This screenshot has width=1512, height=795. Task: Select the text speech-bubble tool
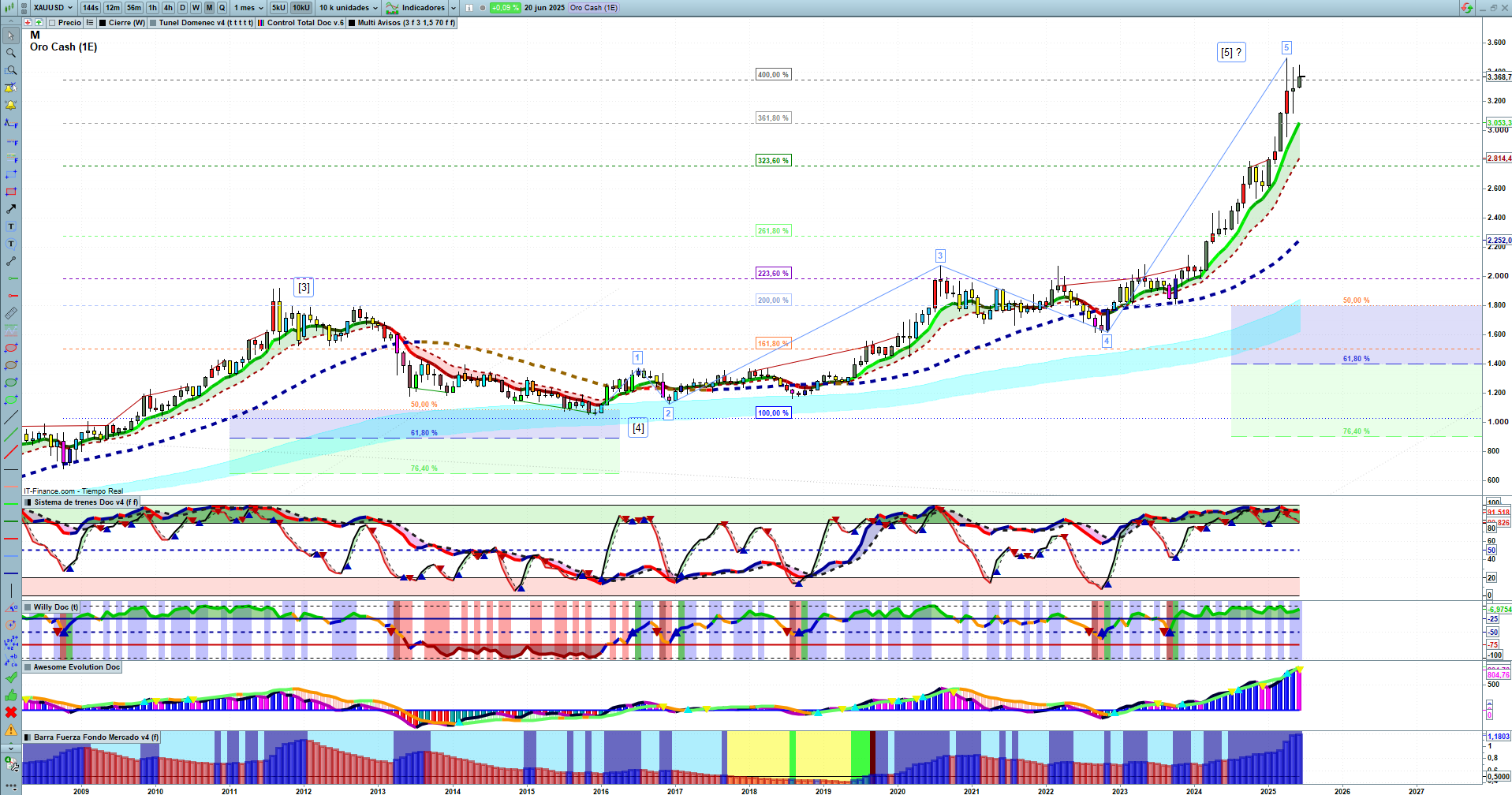click(10, 244)
